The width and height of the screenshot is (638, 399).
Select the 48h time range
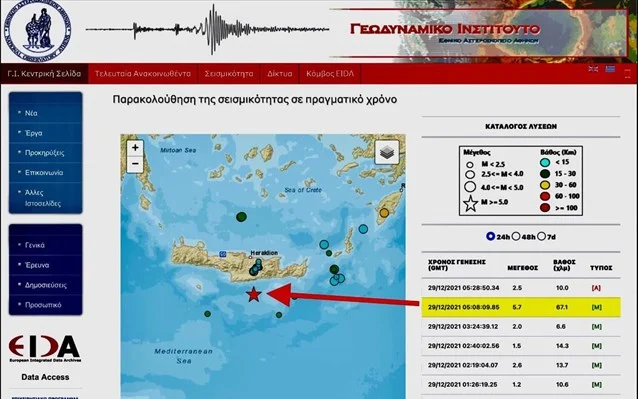(x=516, y=236)
